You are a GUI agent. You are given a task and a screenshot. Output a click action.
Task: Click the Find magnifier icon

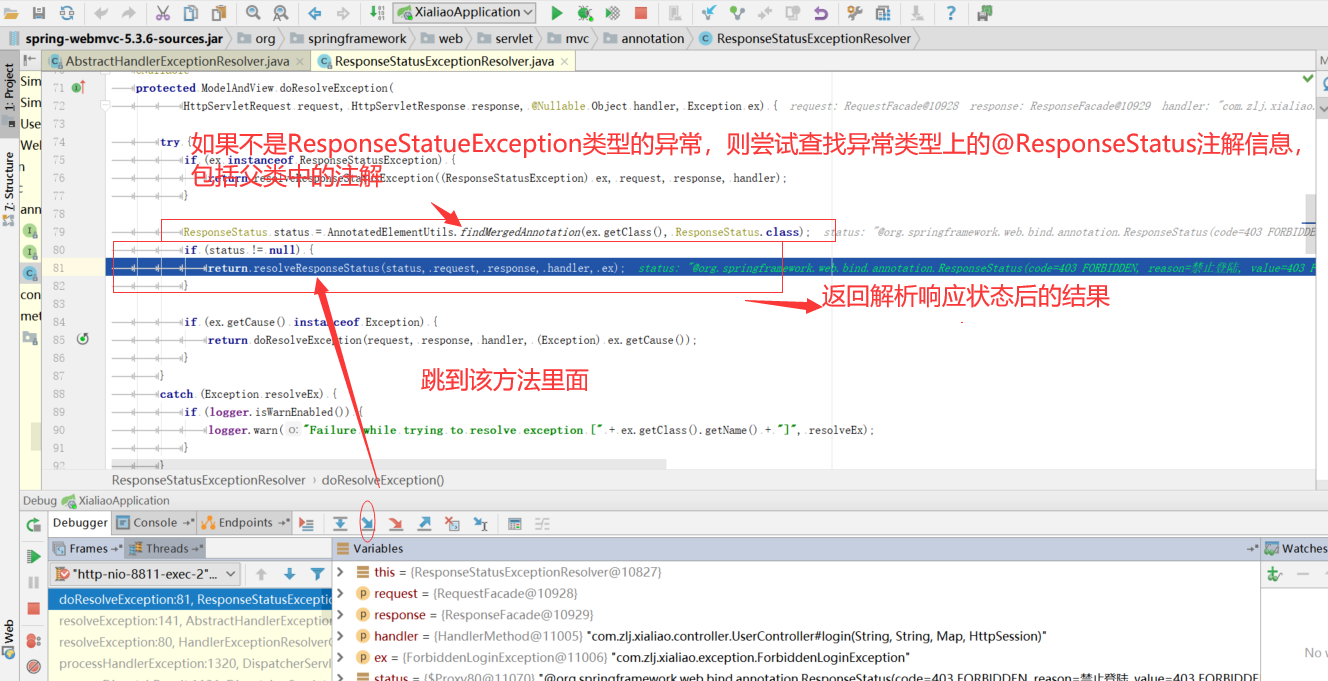pyautogui.click(x=253, y=13)
